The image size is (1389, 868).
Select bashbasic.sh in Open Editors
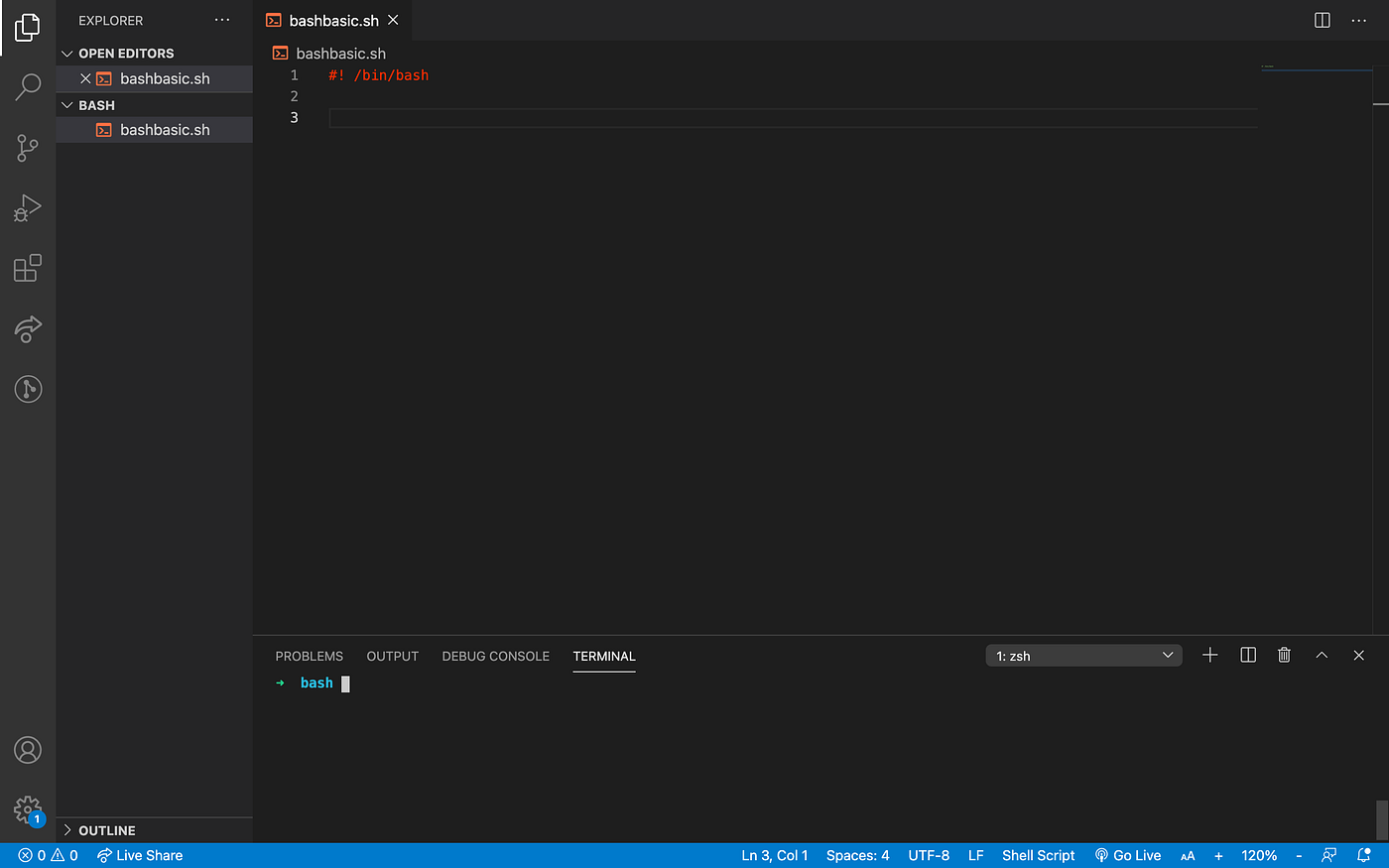(154, 78)
